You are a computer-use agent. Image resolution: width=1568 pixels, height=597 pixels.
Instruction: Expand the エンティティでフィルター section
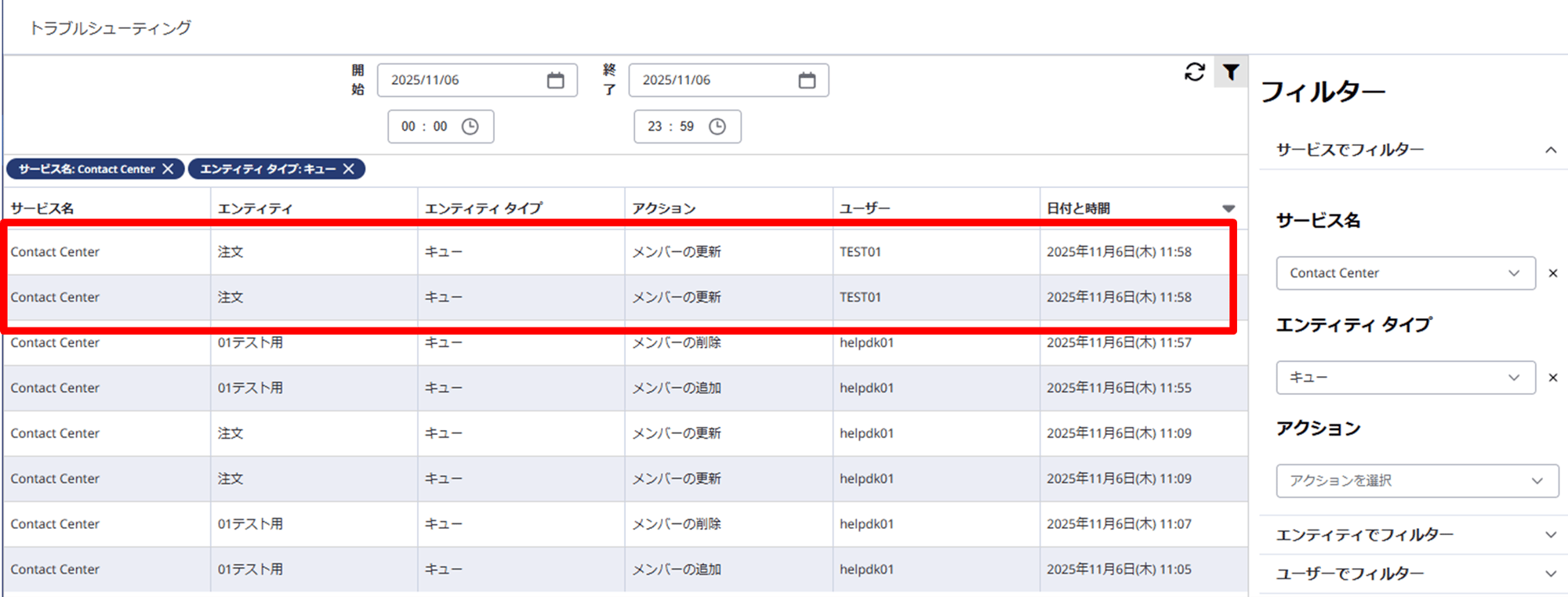click(x=1550, y=535)
